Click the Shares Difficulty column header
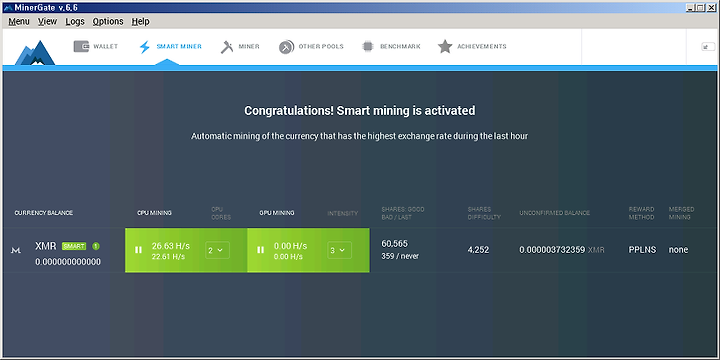Viewport: 720px width, 360px height. click(x=484, y=213)
